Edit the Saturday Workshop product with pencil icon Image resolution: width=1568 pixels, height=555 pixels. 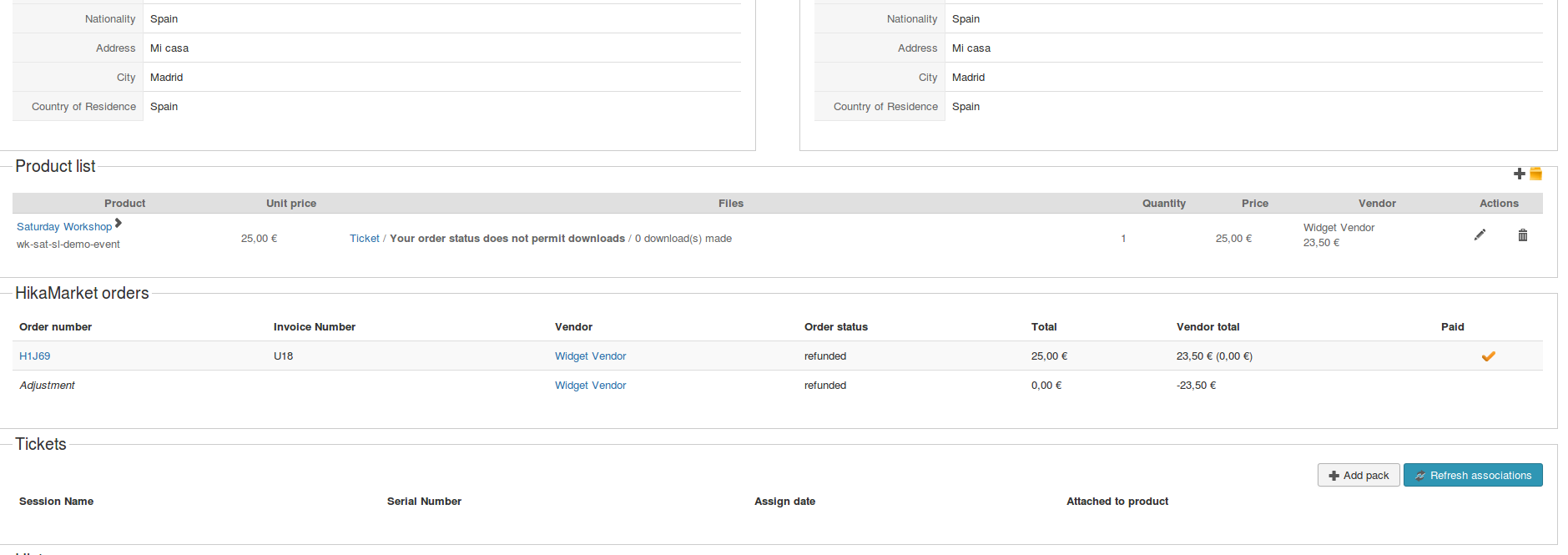(x=1480, y=235)
